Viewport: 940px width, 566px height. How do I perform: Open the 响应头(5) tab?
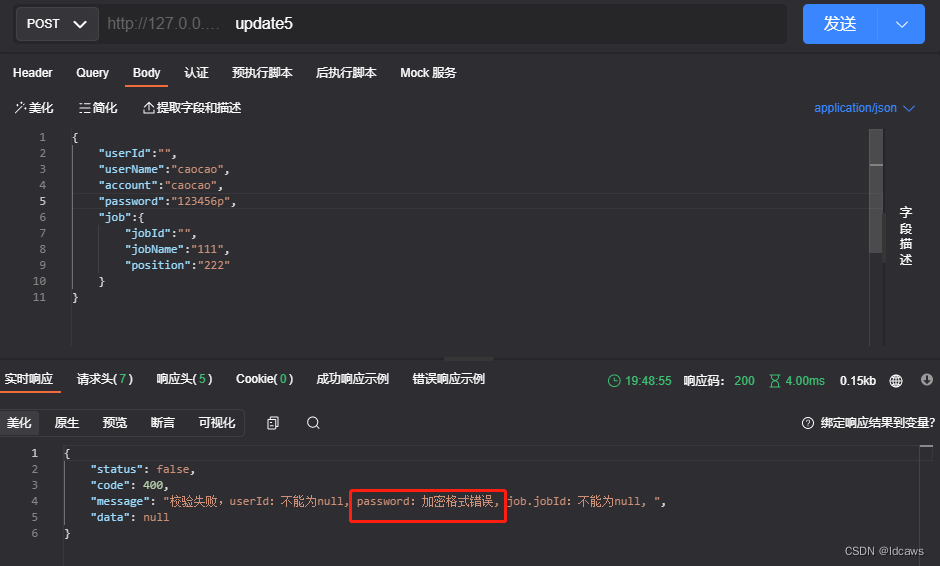(x=185, y=380)
